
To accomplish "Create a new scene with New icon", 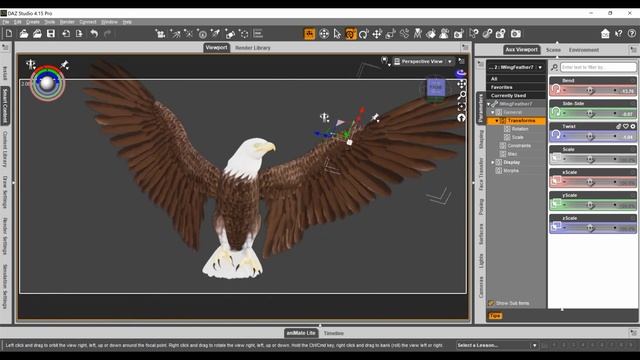I will [x=9, y=33].
